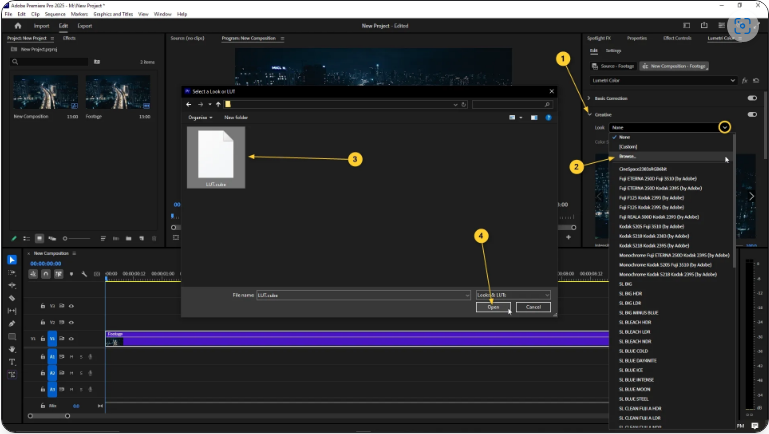Open the Export workspace
The height and width of the screenshot is (434, 769).
pyautogui.click(x=84, y=26)
